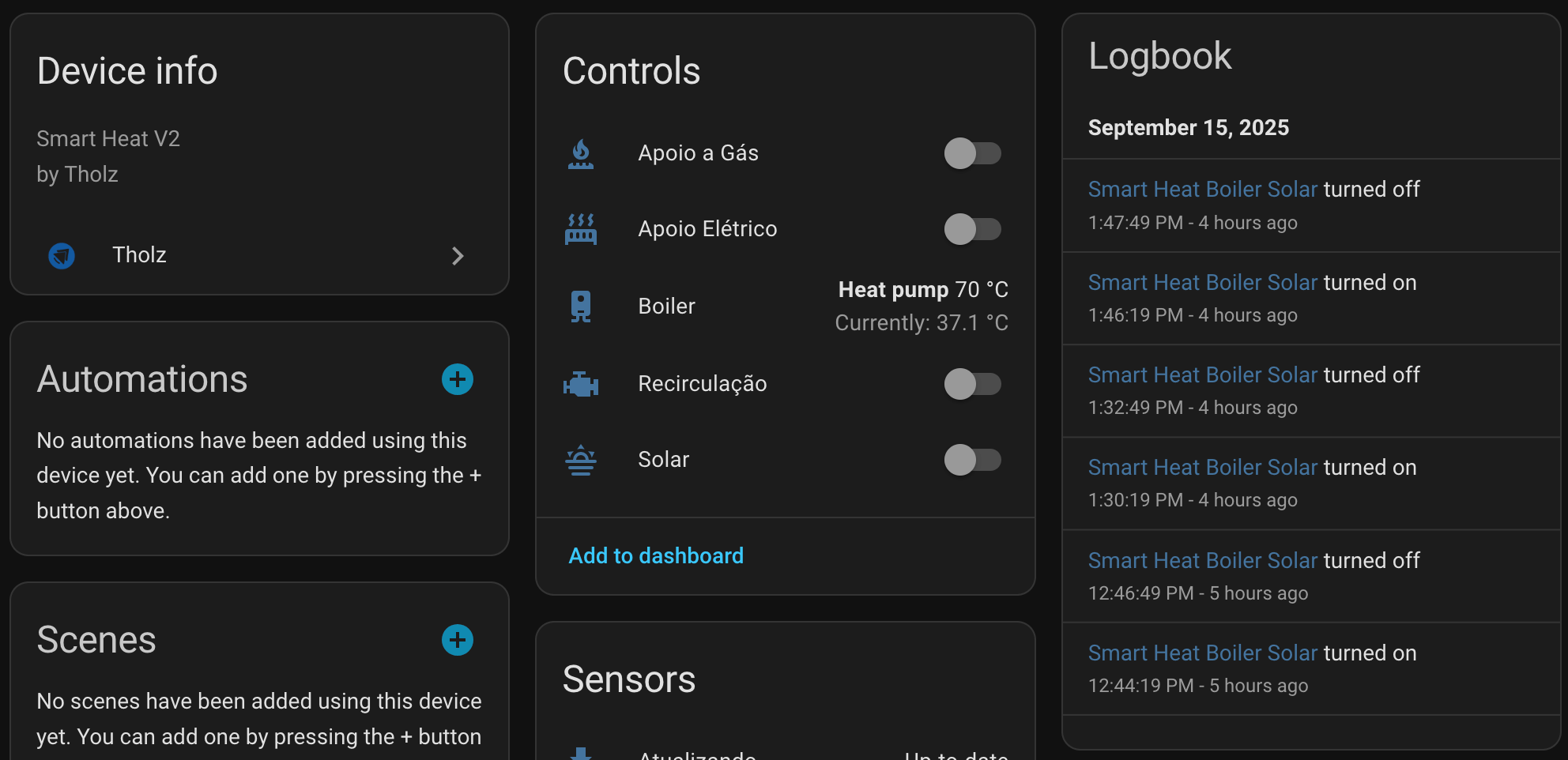1568x760 pixels.
Task: Toggle Apoio a Gás on
Action: (x=973, y=153)
